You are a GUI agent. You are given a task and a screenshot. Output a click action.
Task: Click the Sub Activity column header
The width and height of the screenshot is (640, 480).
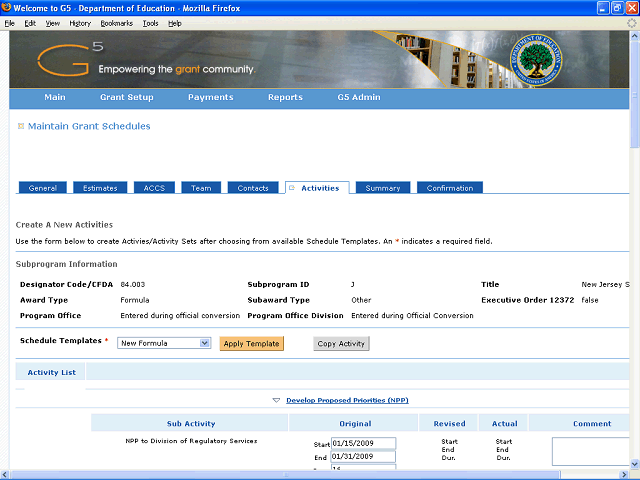(x=191, y=424)
